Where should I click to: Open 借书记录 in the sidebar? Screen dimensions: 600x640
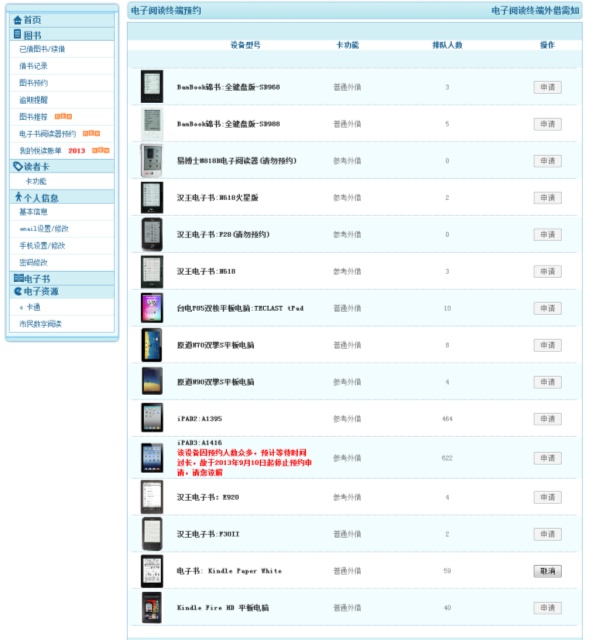pos(33,66)
